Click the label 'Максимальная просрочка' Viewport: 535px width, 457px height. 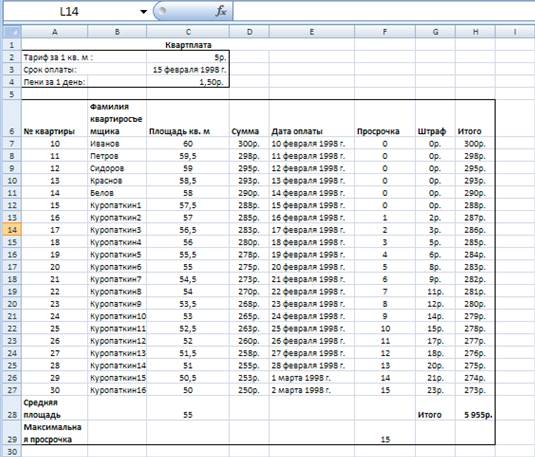(52, 433)
